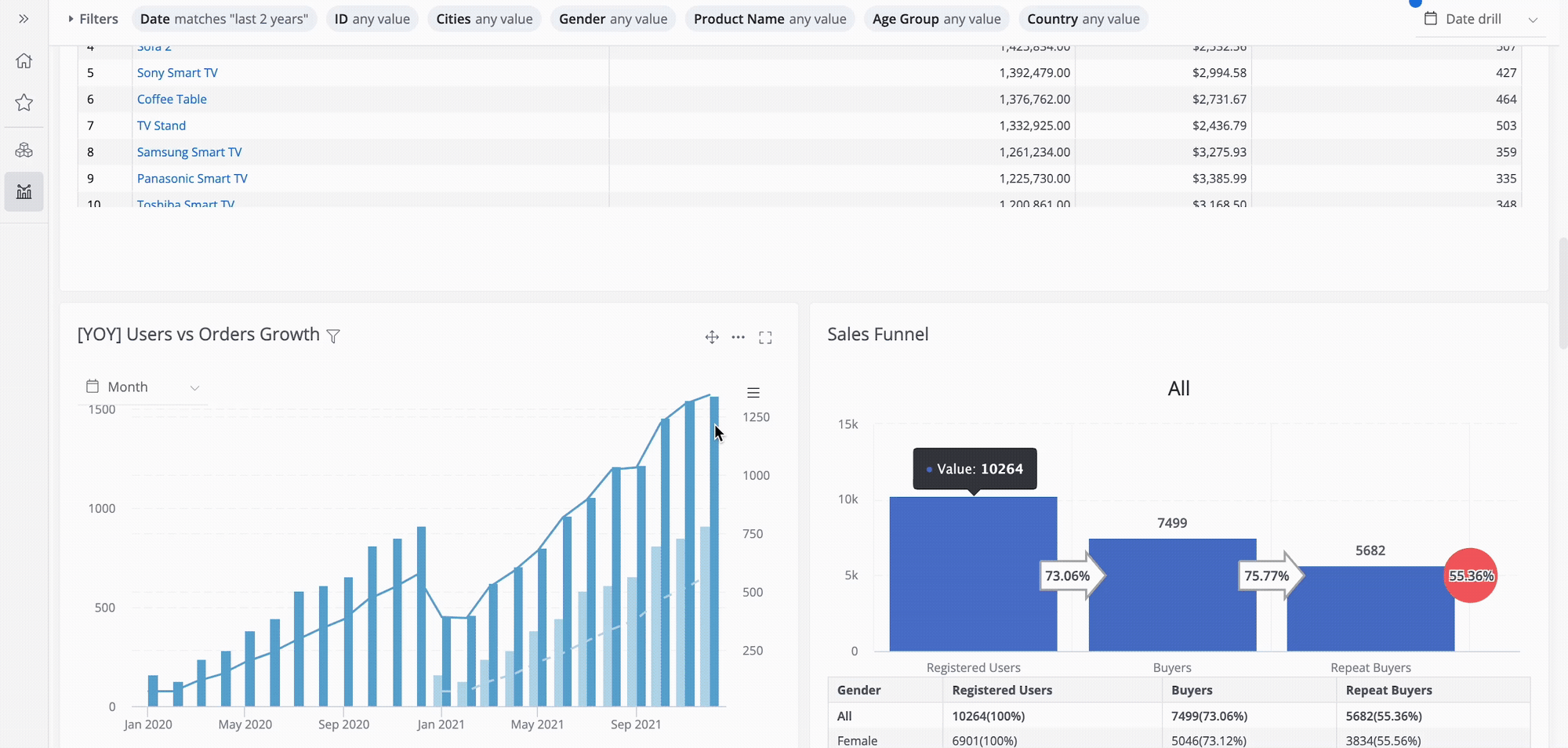Open the Gender any value filter

(612, 19)
